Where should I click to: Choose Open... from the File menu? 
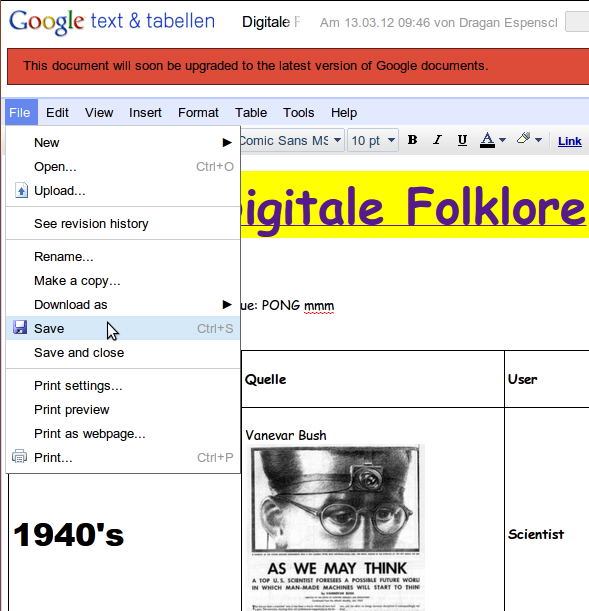click(x=123, y=166)
